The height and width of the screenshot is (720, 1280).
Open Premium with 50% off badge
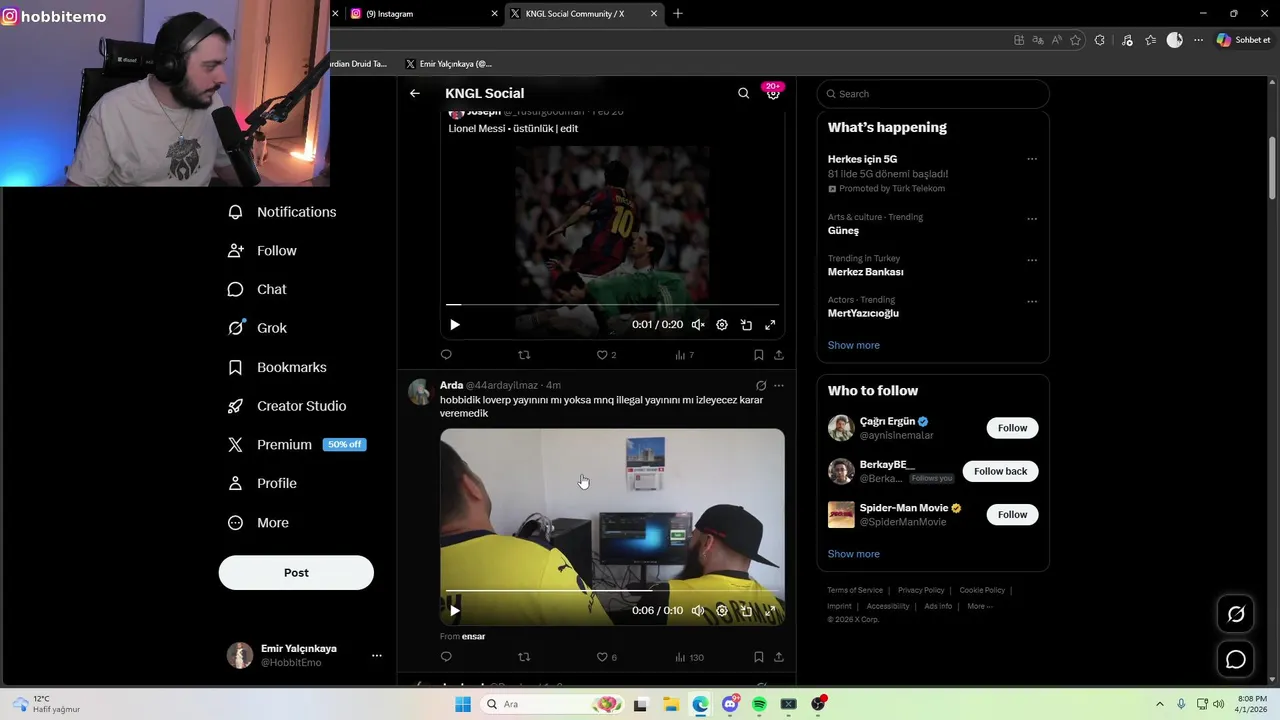[x=297, y=445]
